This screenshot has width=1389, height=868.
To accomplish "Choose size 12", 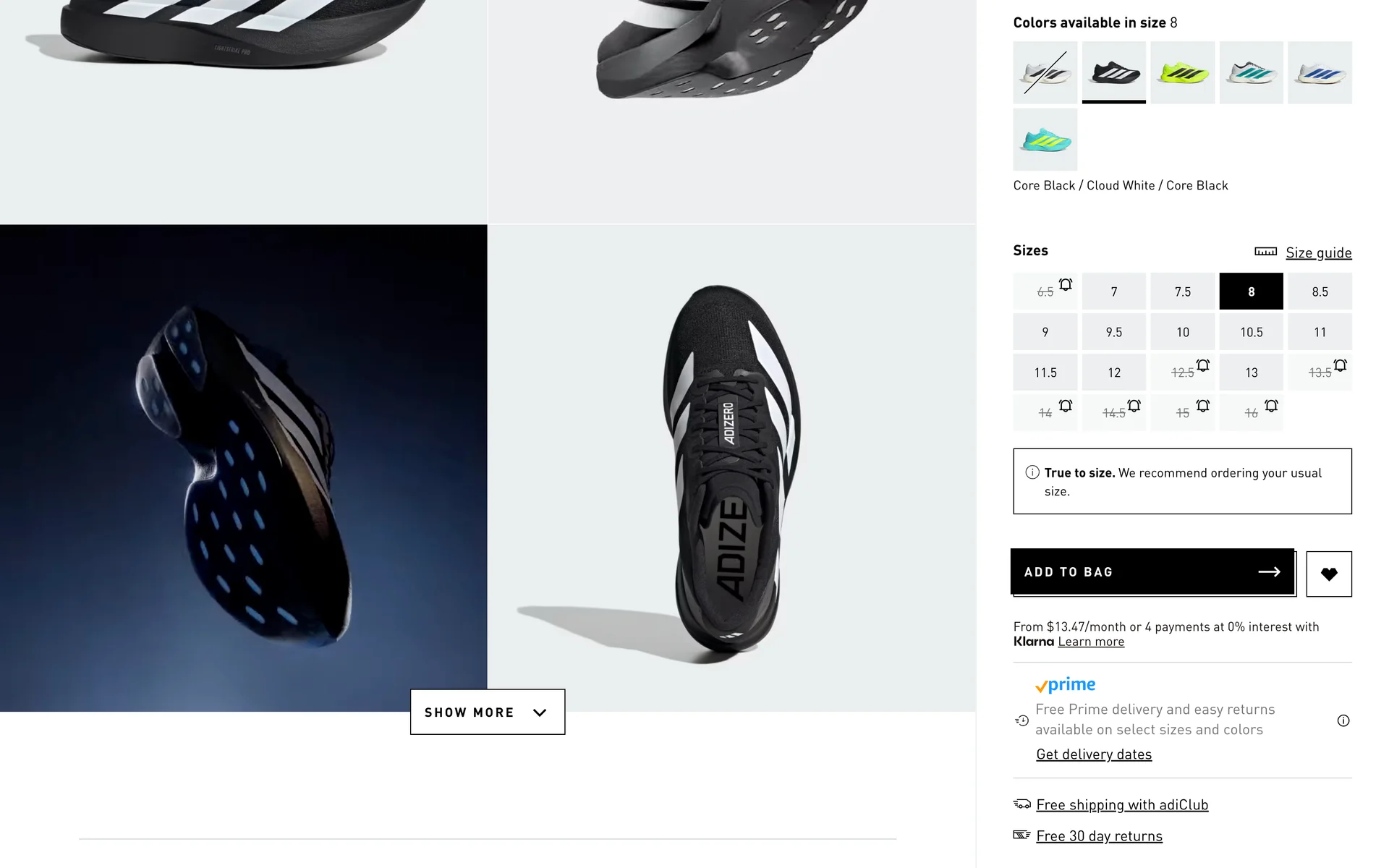I will point(1113,373).
